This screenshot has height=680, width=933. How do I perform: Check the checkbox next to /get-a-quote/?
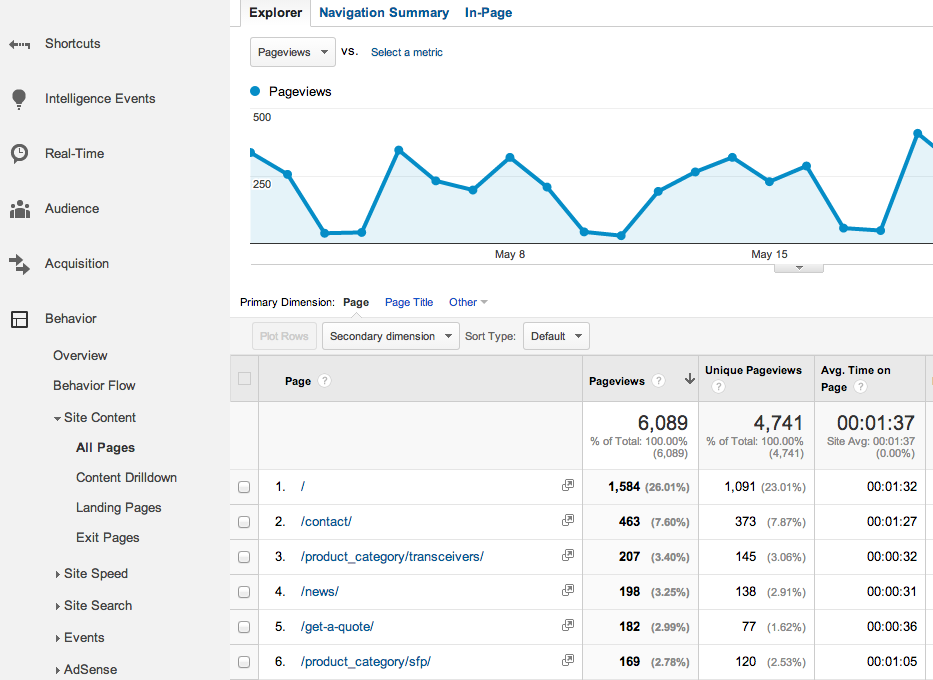point(244,626)
